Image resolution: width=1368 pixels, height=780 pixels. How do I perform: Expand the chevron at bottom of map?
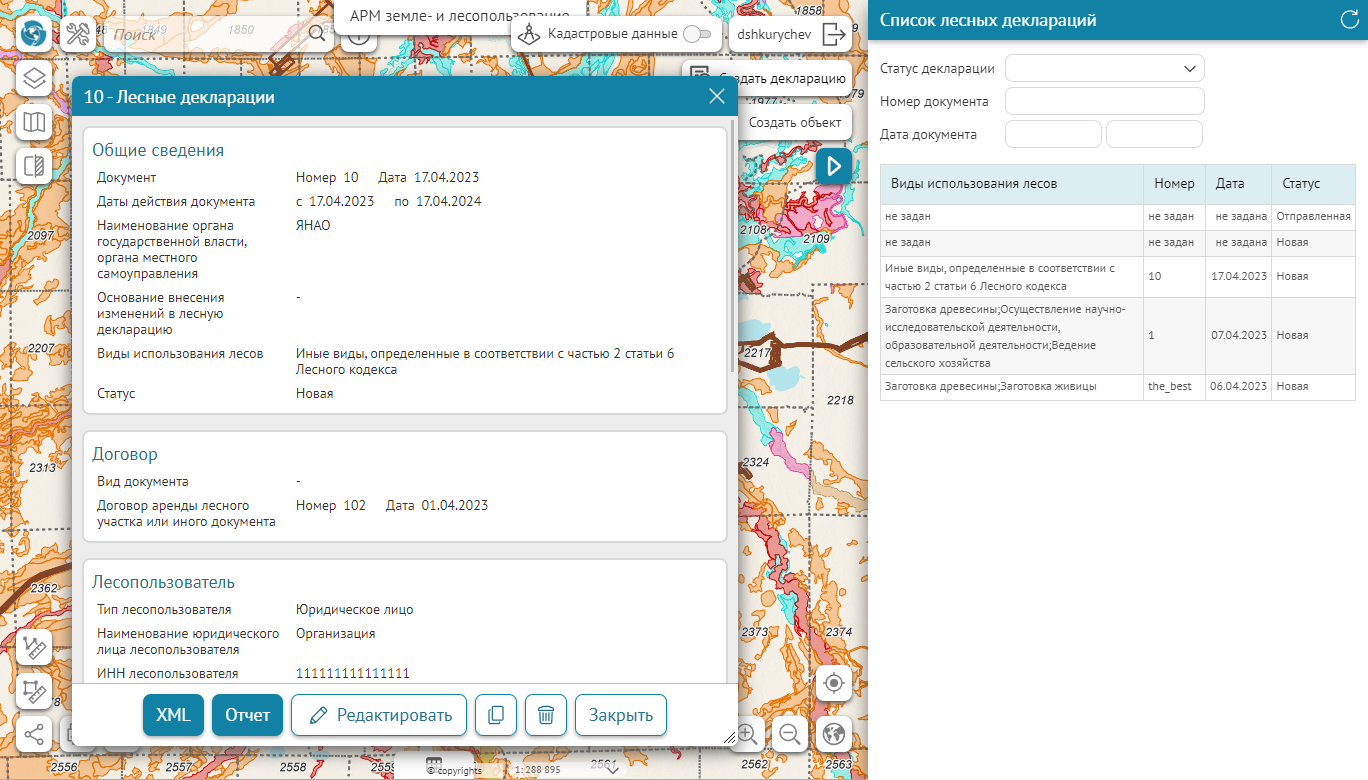[613, 769]
